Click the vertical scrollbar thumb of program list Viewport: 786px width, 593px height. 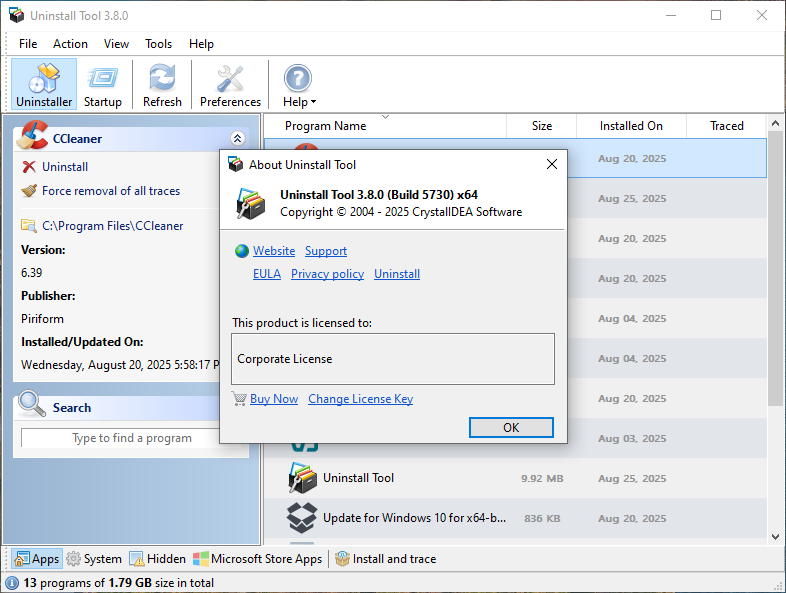pyautogui.click(x=775, y=268)
